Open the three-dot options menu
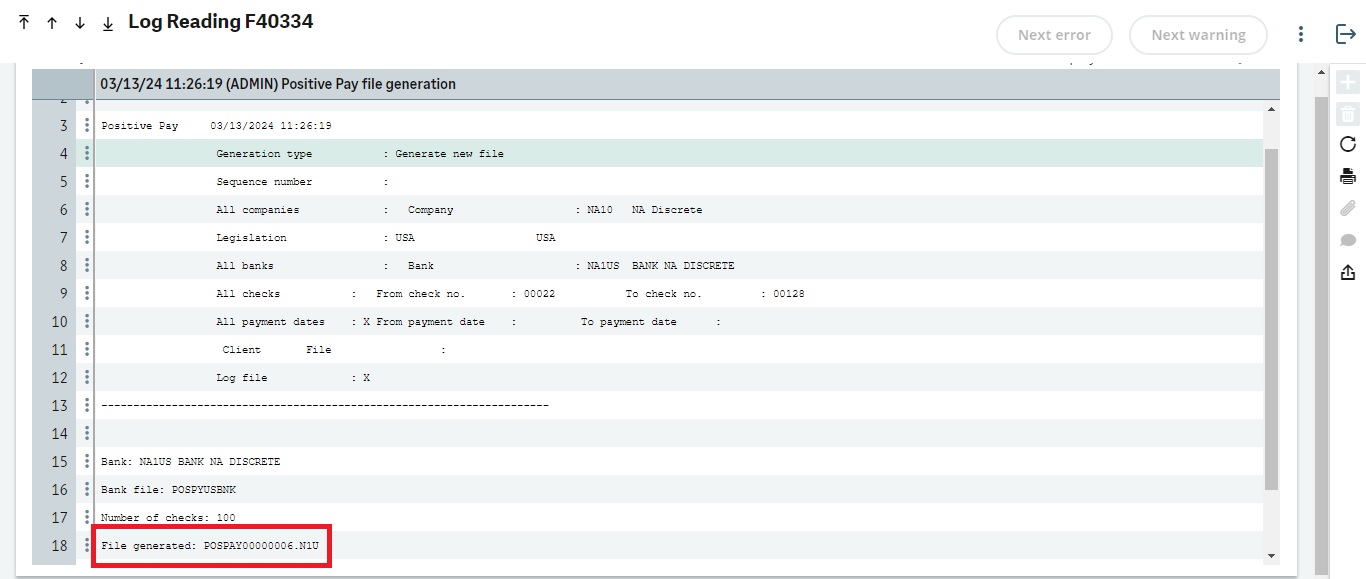 pos(1301,33)
